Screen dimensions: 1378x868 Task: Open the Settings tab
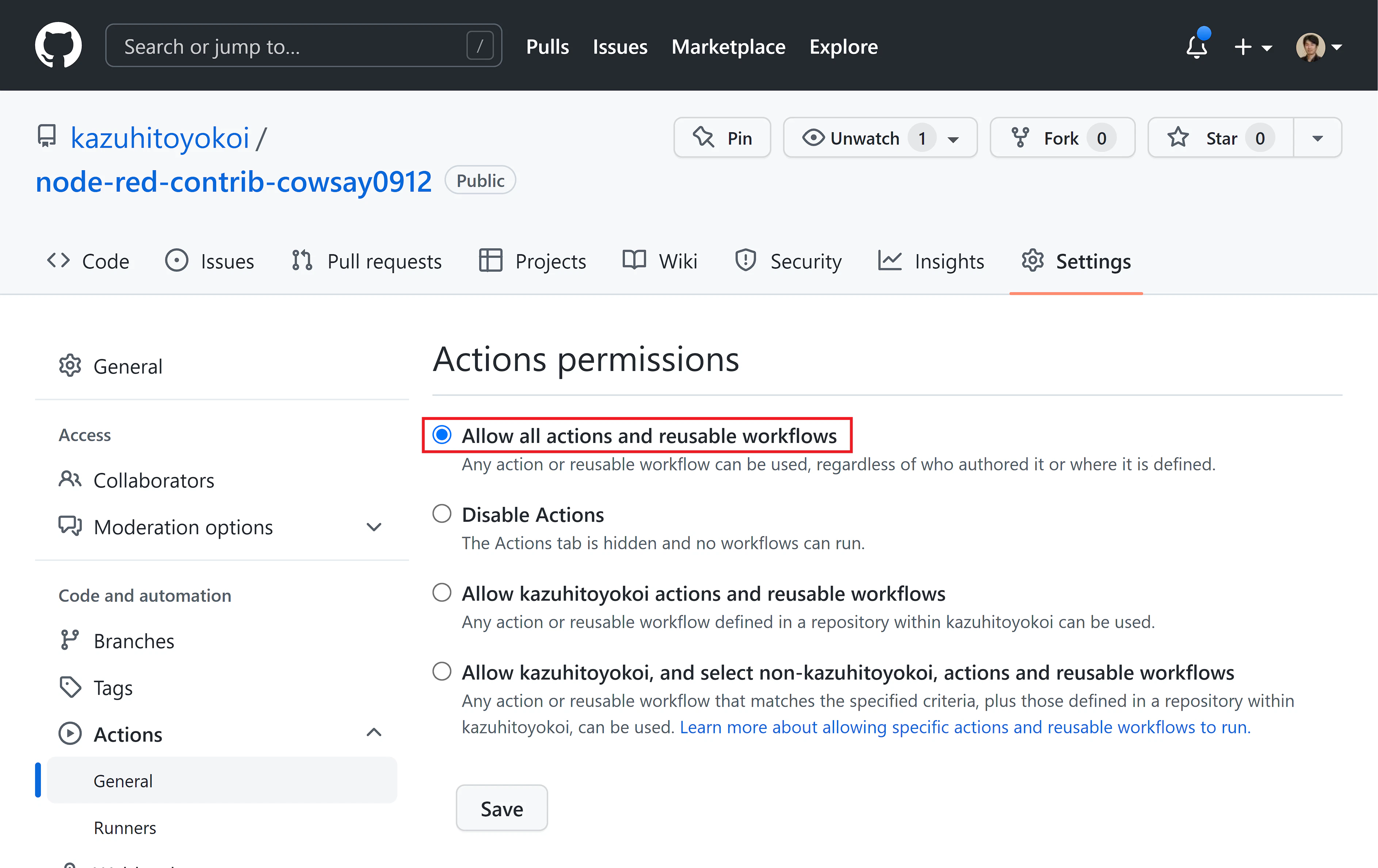(1076, 261)
